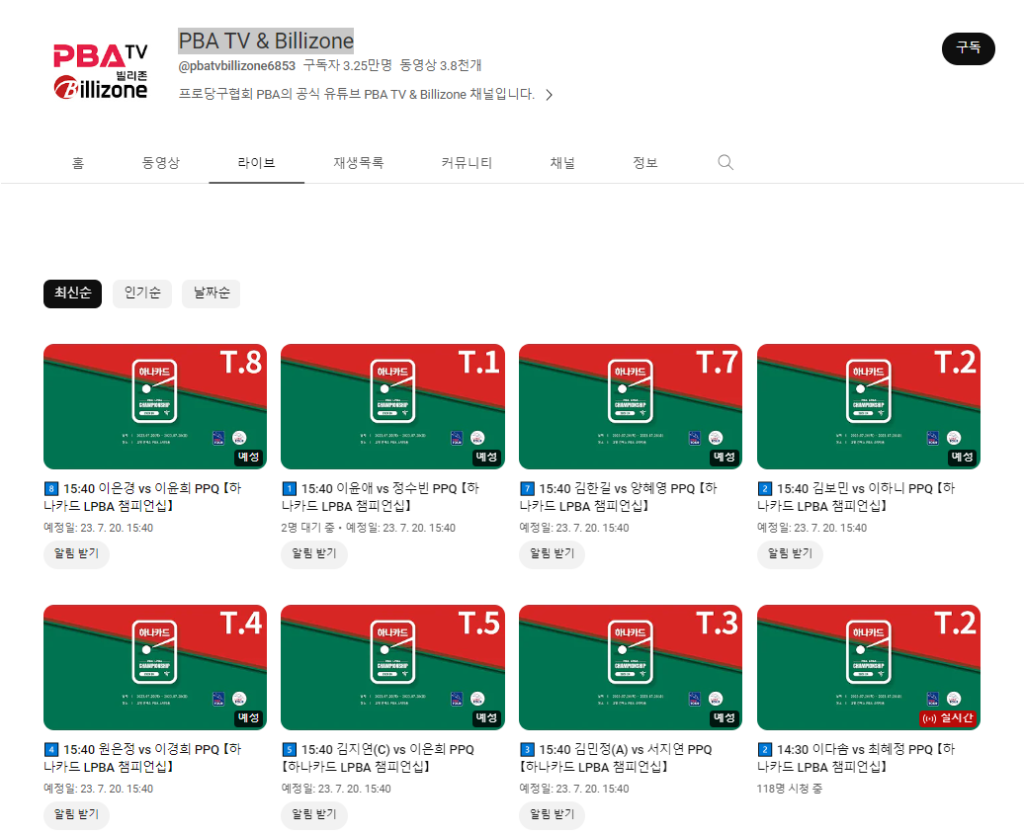Click the PBA TV Billizone channel logo
The width and height of the screenshot is (1024, 837).
[x=100, y=70]
